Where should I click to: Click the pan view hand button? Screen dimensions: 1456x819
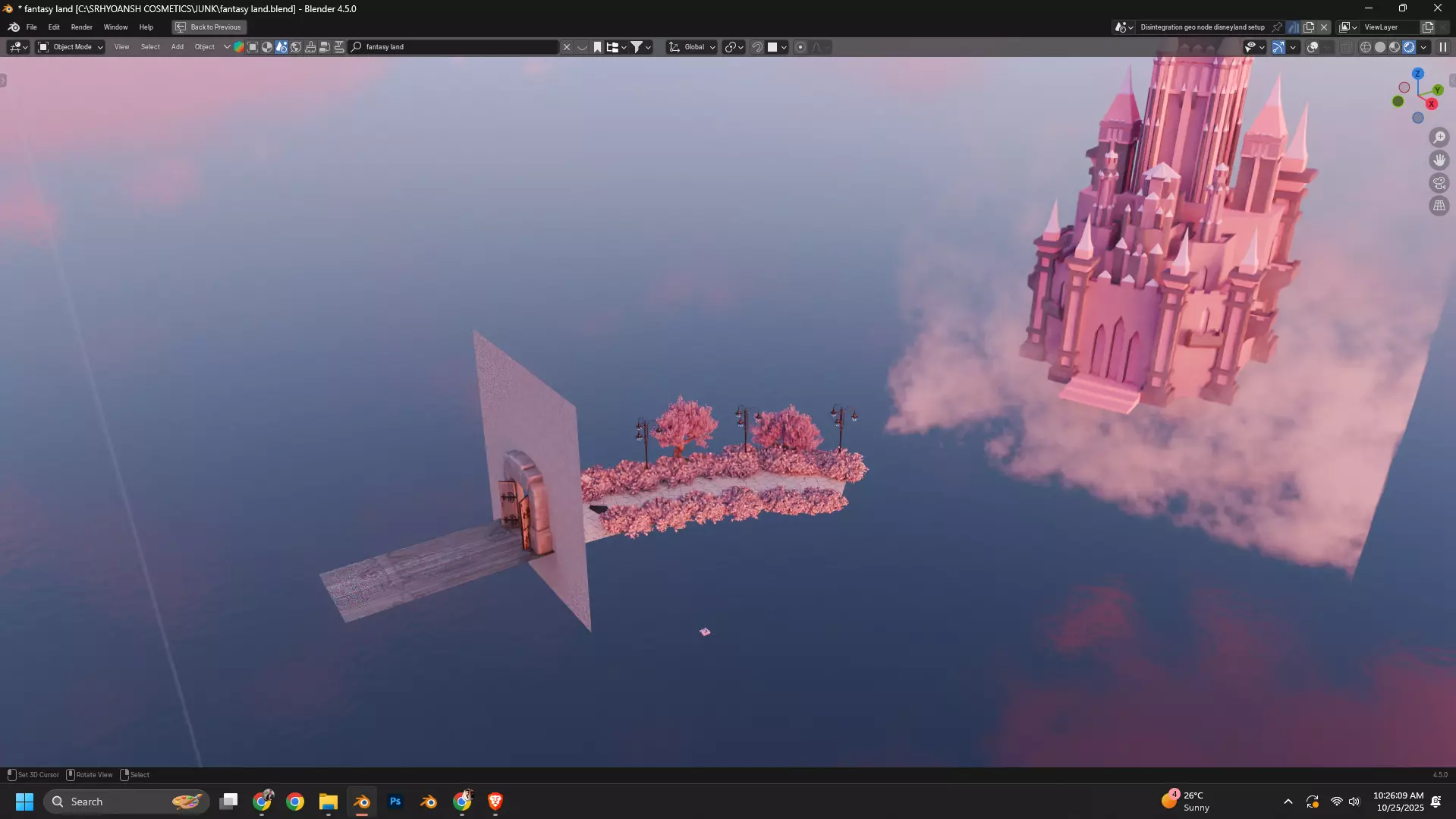coord(1439,160)
